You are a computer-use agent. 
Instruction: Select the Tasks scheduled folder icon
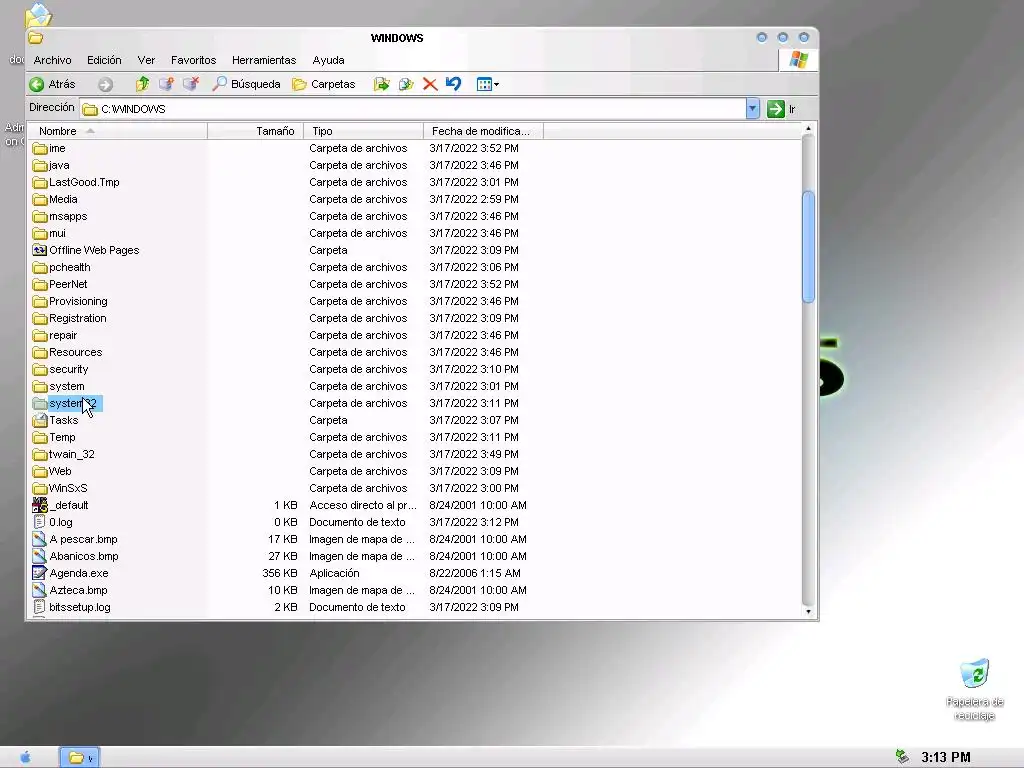coord(40,420)
